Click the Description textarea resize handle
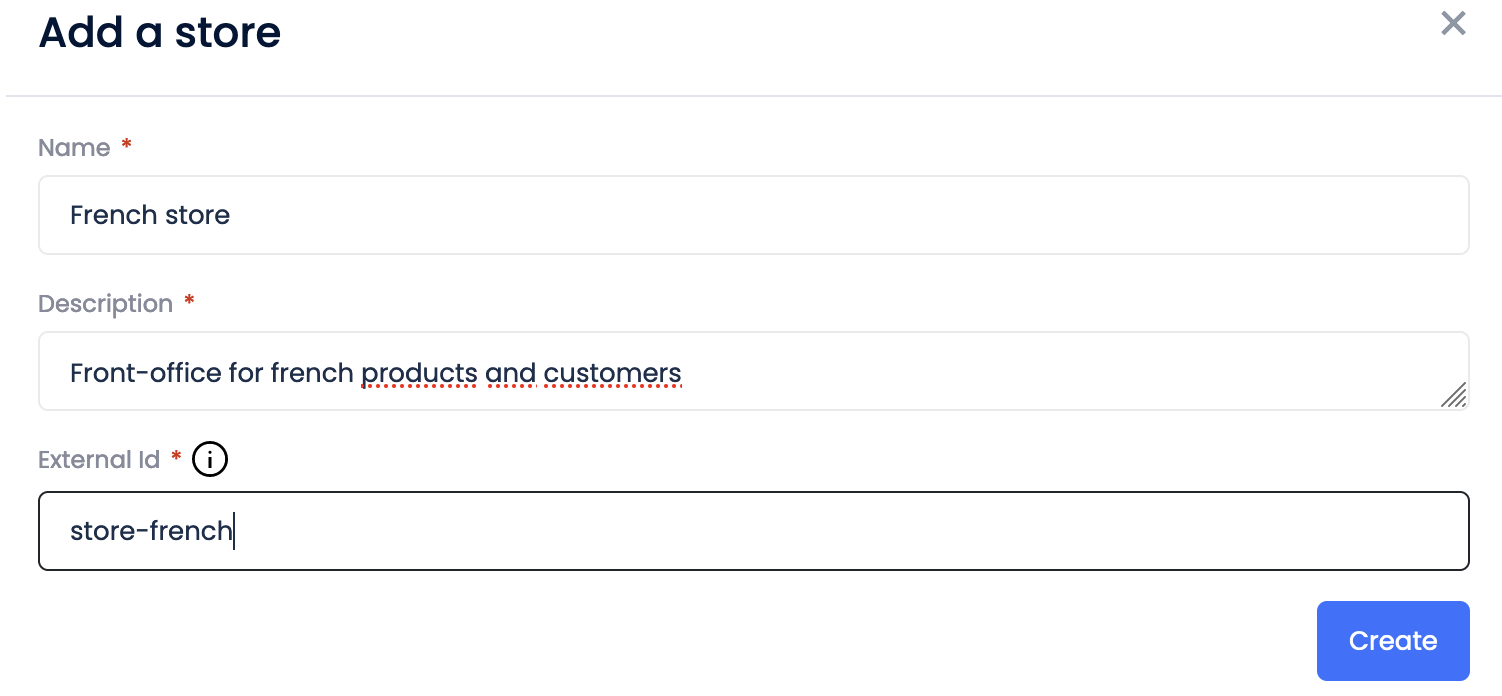1502x696 pixels. click(1454, 396)
